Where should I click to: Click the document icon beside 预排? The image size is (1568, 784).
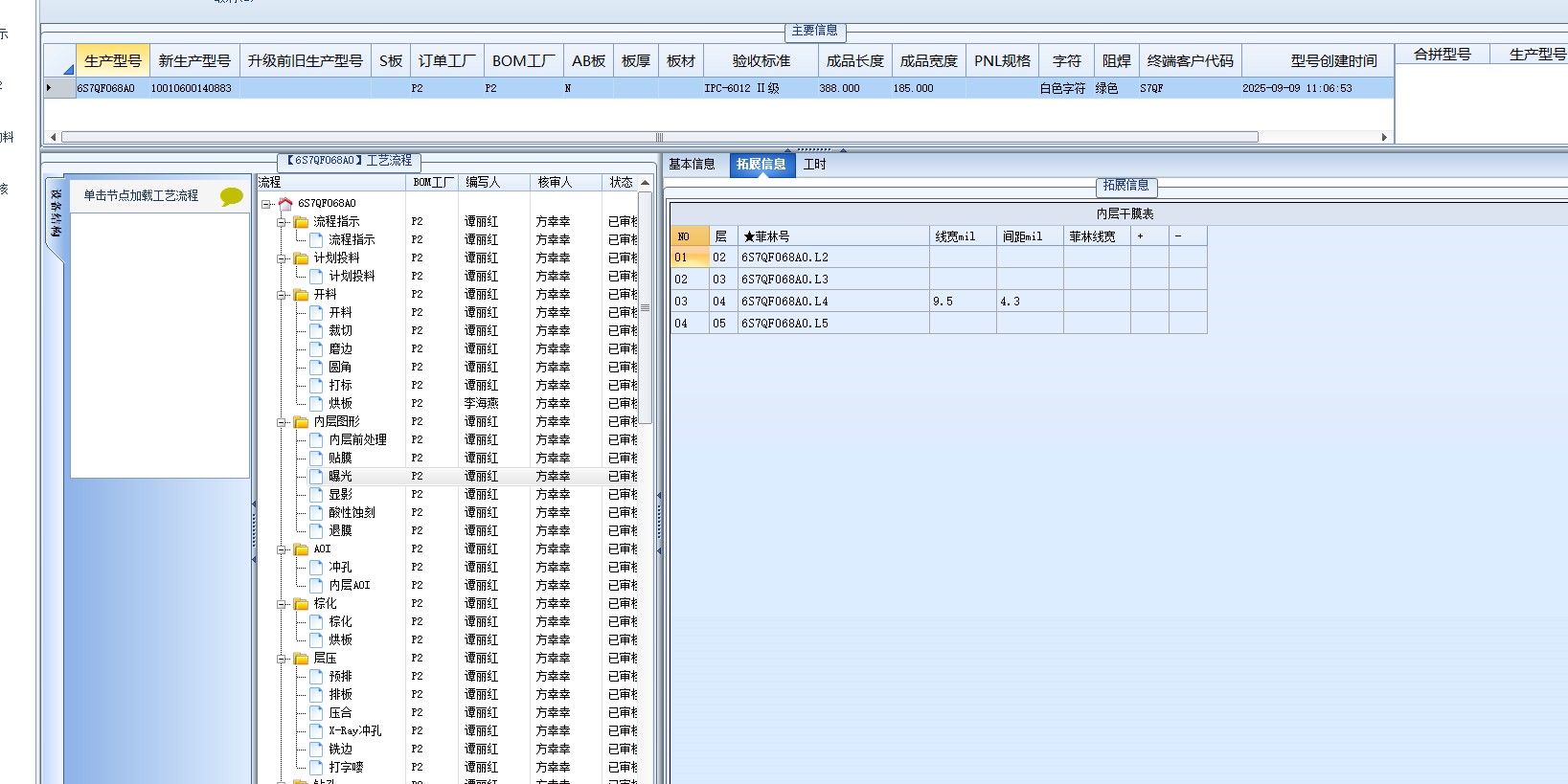pyautogui.click(x=316, y=676)
